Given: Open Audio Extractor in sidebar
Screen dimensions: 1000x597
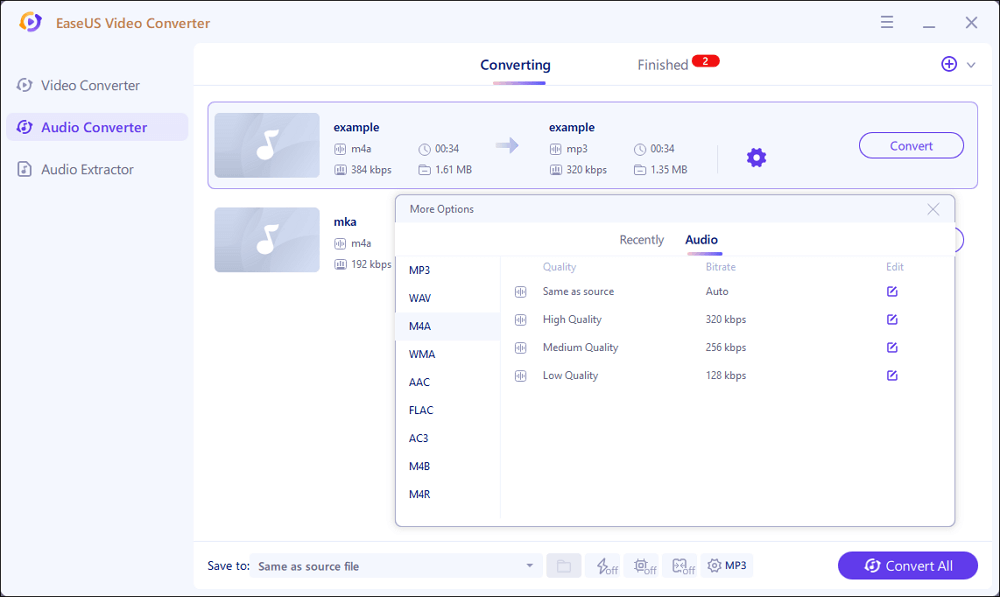Looking at the screenshot, I should 87,170.
